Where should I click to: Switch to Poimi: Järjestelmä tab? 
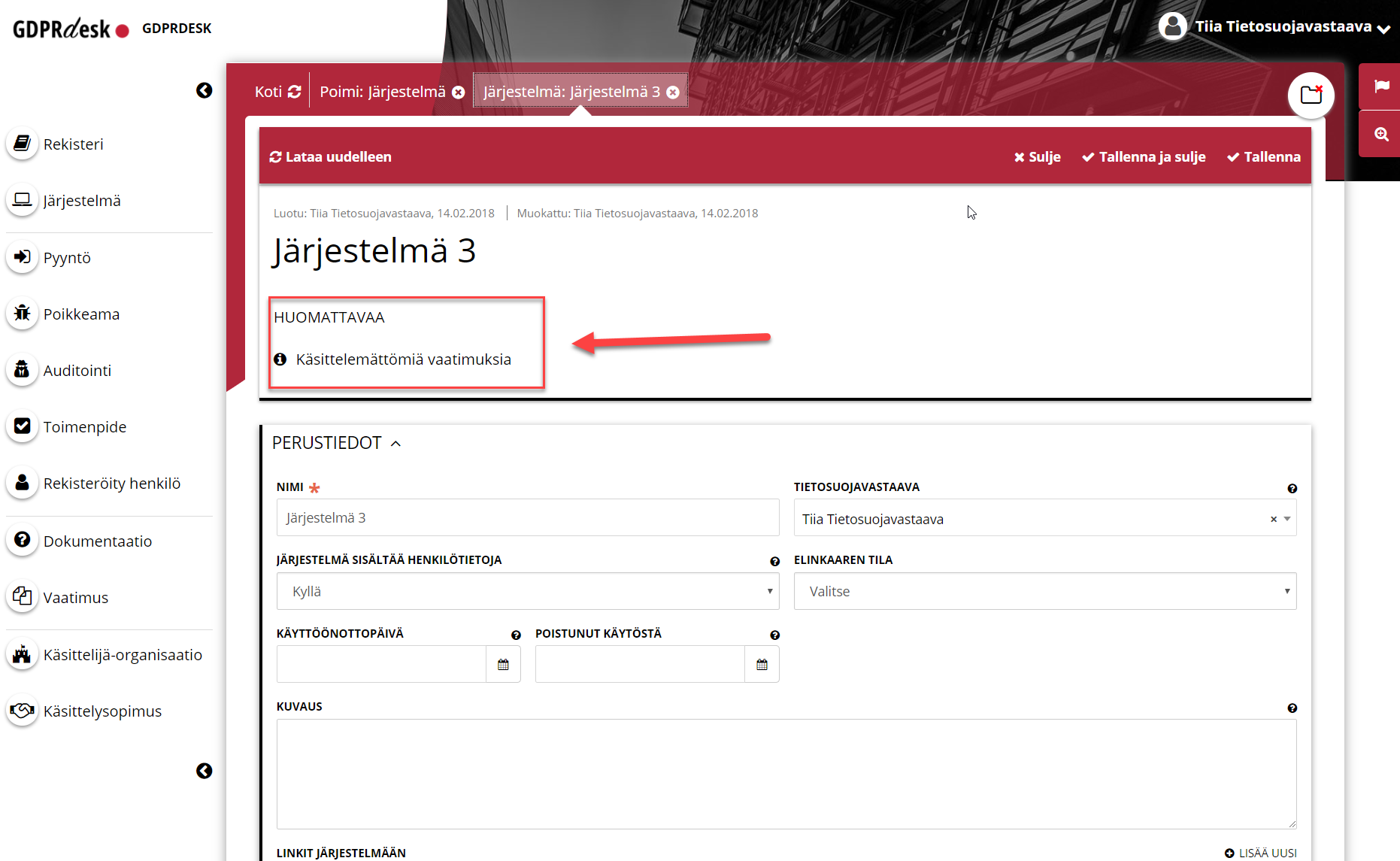point(383,92)
